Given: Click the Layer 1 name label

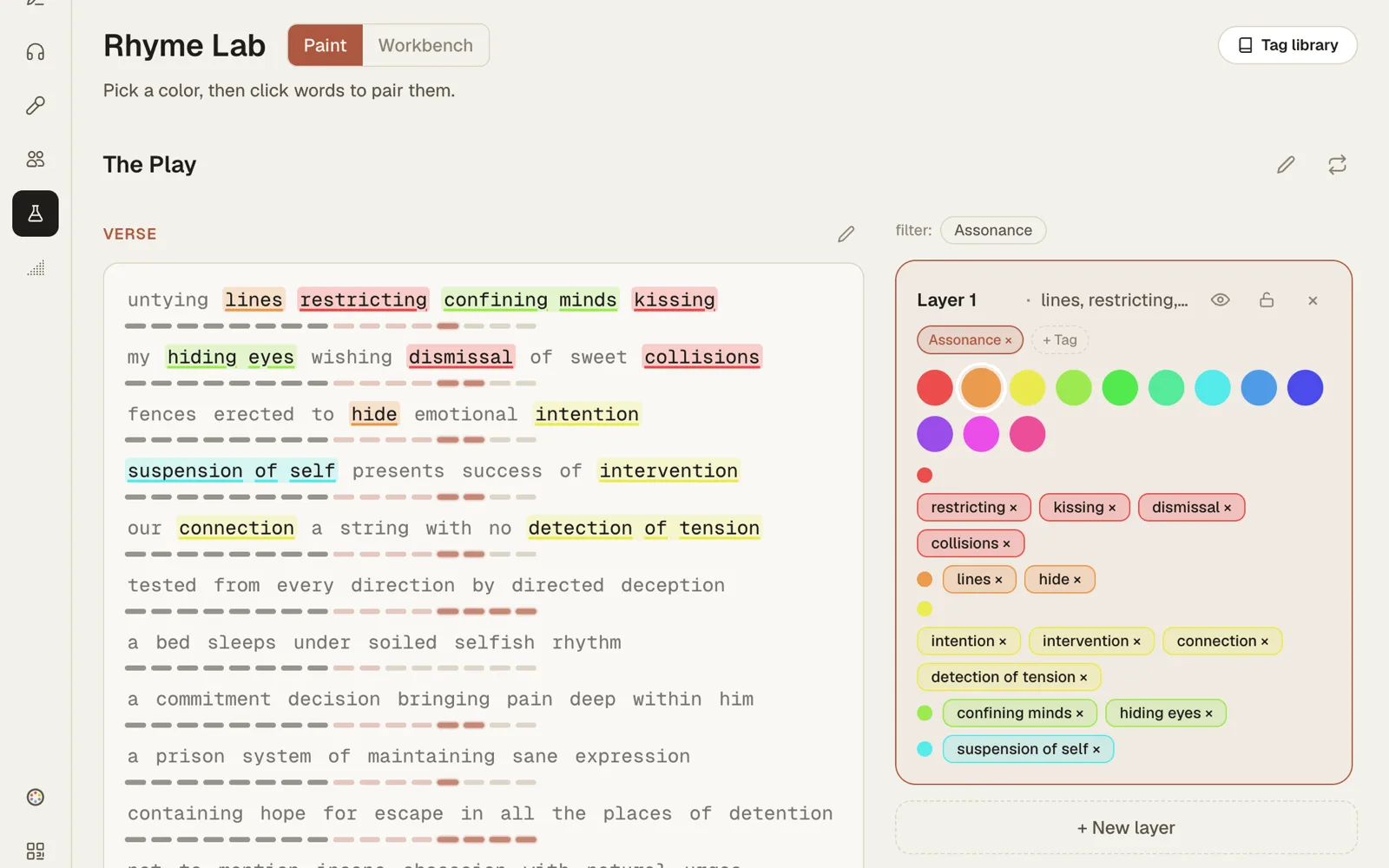Looking at the screenshot, I should pyautogui.click(x=947, y=300).
